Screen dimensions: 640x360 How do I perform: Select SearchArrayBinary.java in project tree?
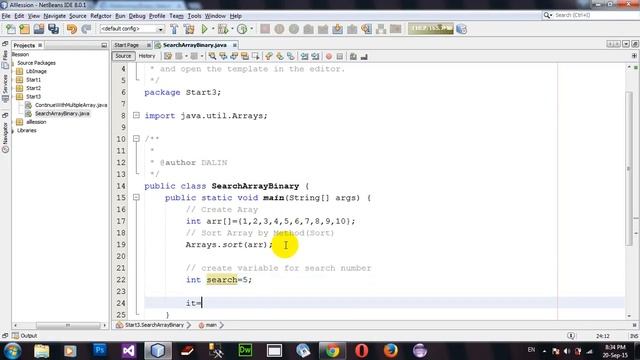tap(62, 113)
